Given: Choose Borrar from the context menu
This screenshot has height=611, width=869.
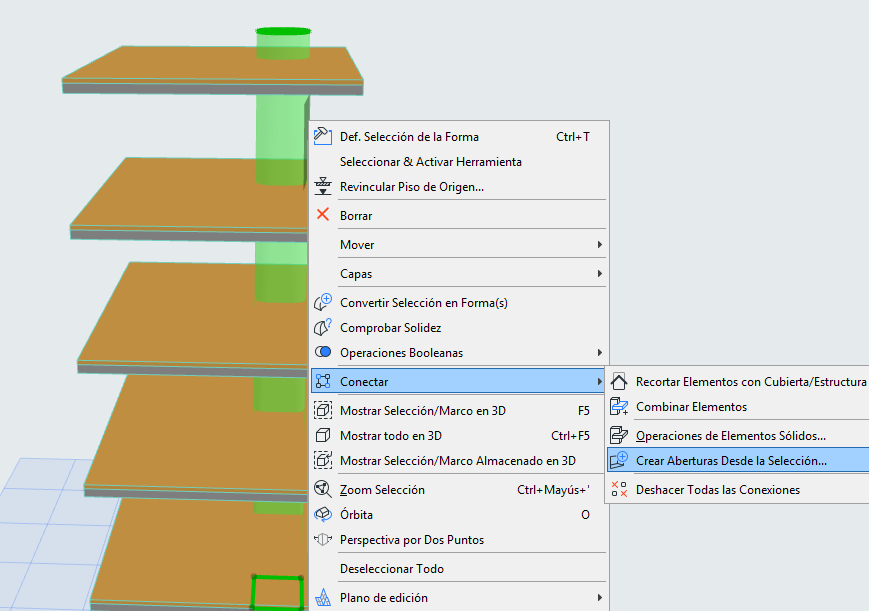Looking at the screenshot, I should coord(459,215).
